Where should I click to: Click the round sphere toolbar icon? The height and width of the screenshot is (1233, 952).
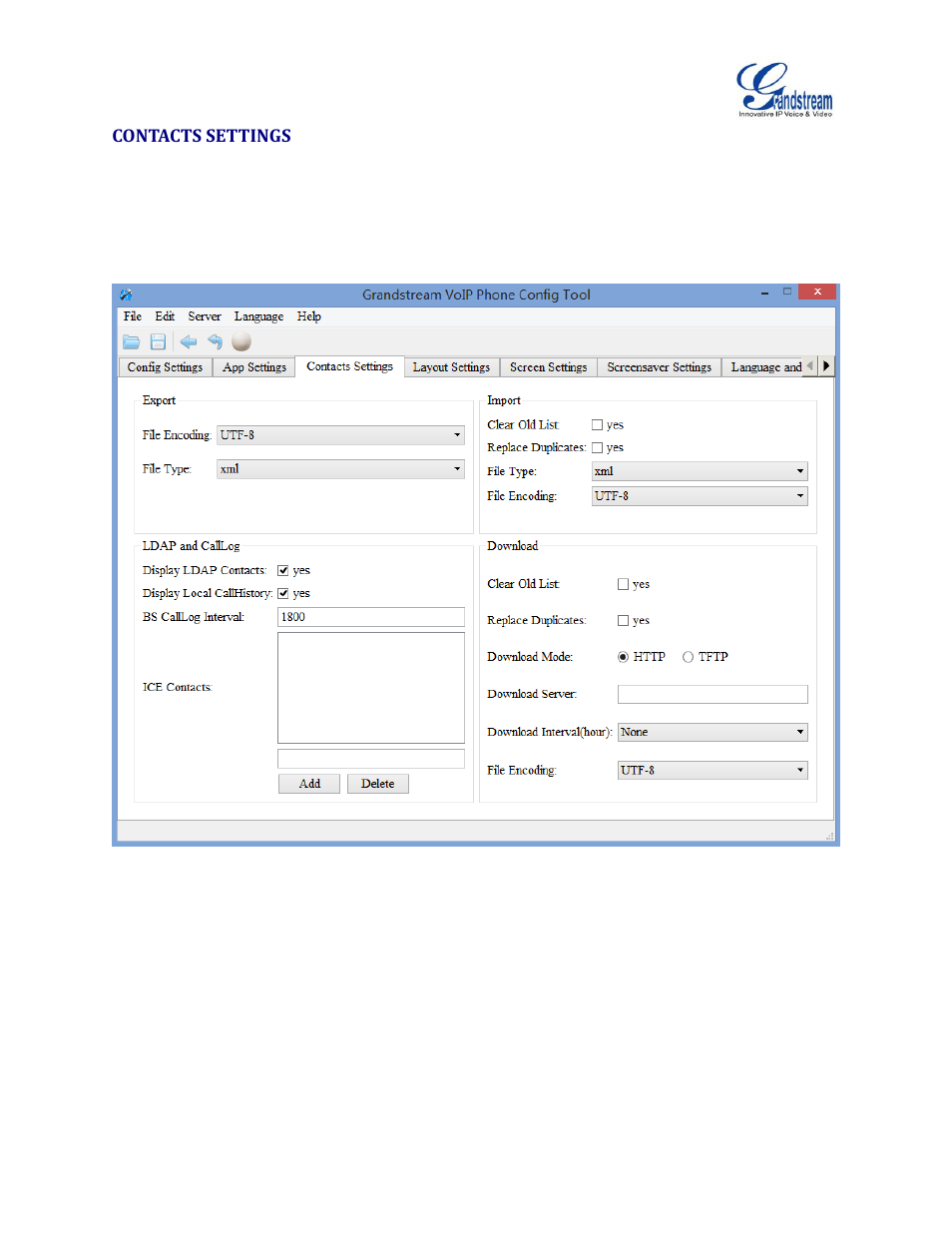[x=241, y=341]
